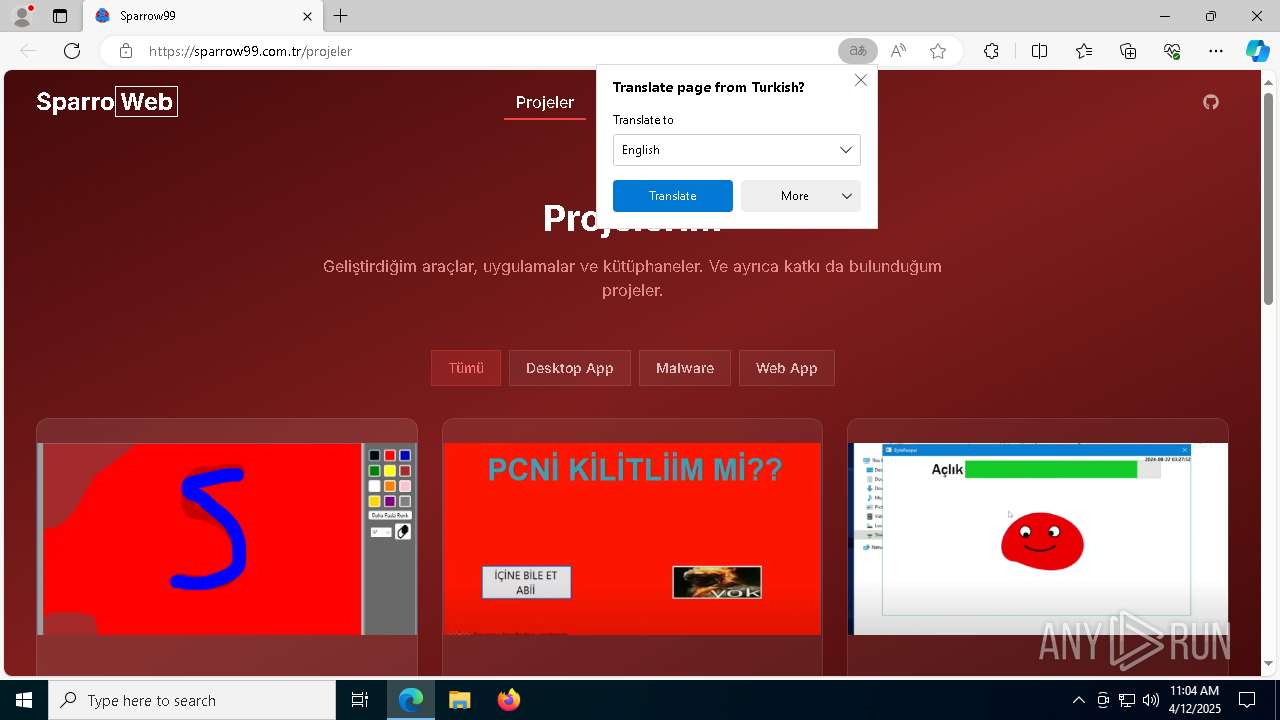Click the address bar URL
Image resolution: width=1280 pixels, height=720 pixels.
(250, 51)
